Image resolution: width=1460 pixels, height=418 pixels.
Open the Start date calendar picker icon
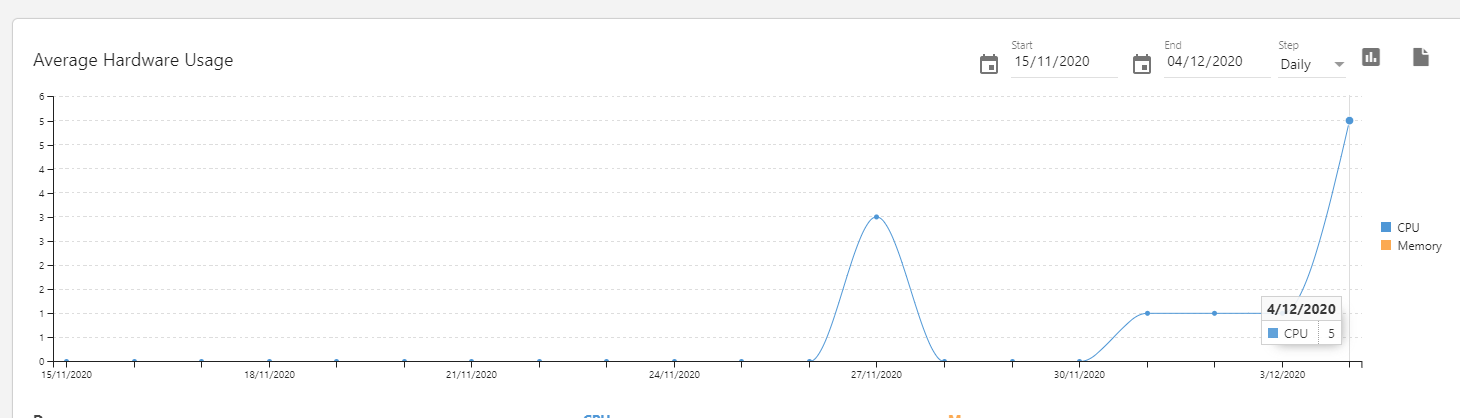(988, 64)
